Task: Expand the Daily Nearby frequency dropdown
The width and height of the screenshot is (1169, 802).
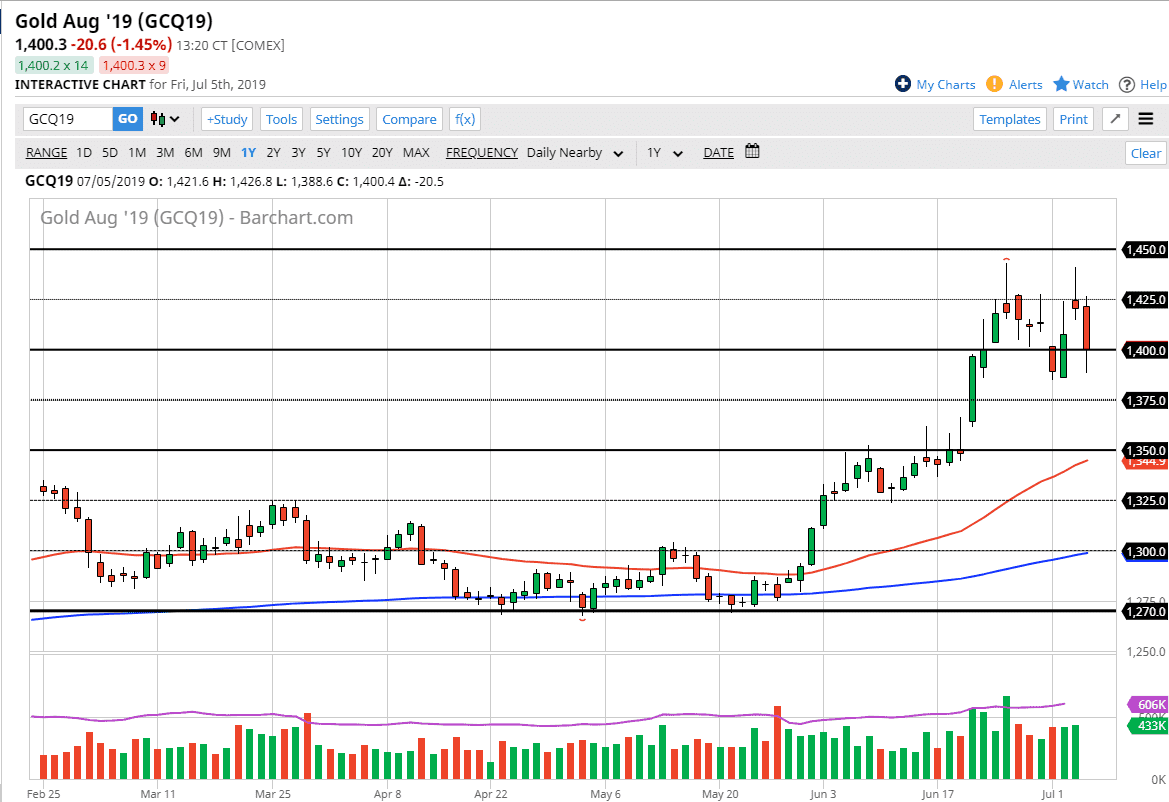Action: (x=575, y=153)
